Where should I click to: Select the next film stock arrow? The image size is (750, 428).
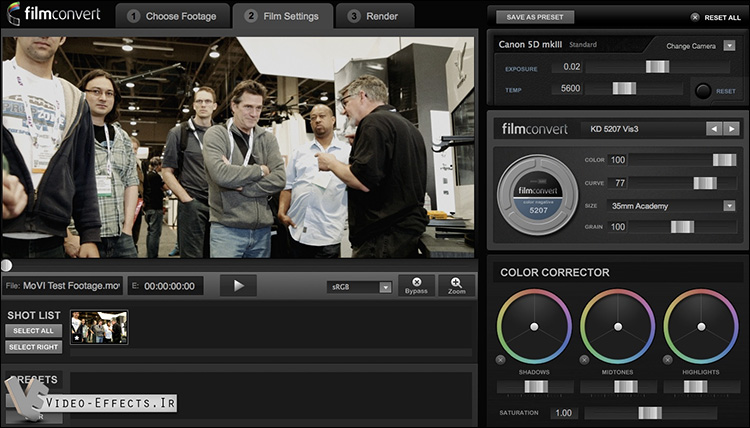coord(731,129)
